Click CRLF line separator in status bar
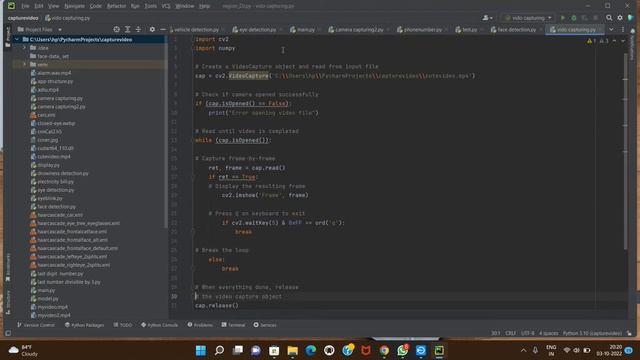Screen dimensions: 640x360 tap(510, 333)
